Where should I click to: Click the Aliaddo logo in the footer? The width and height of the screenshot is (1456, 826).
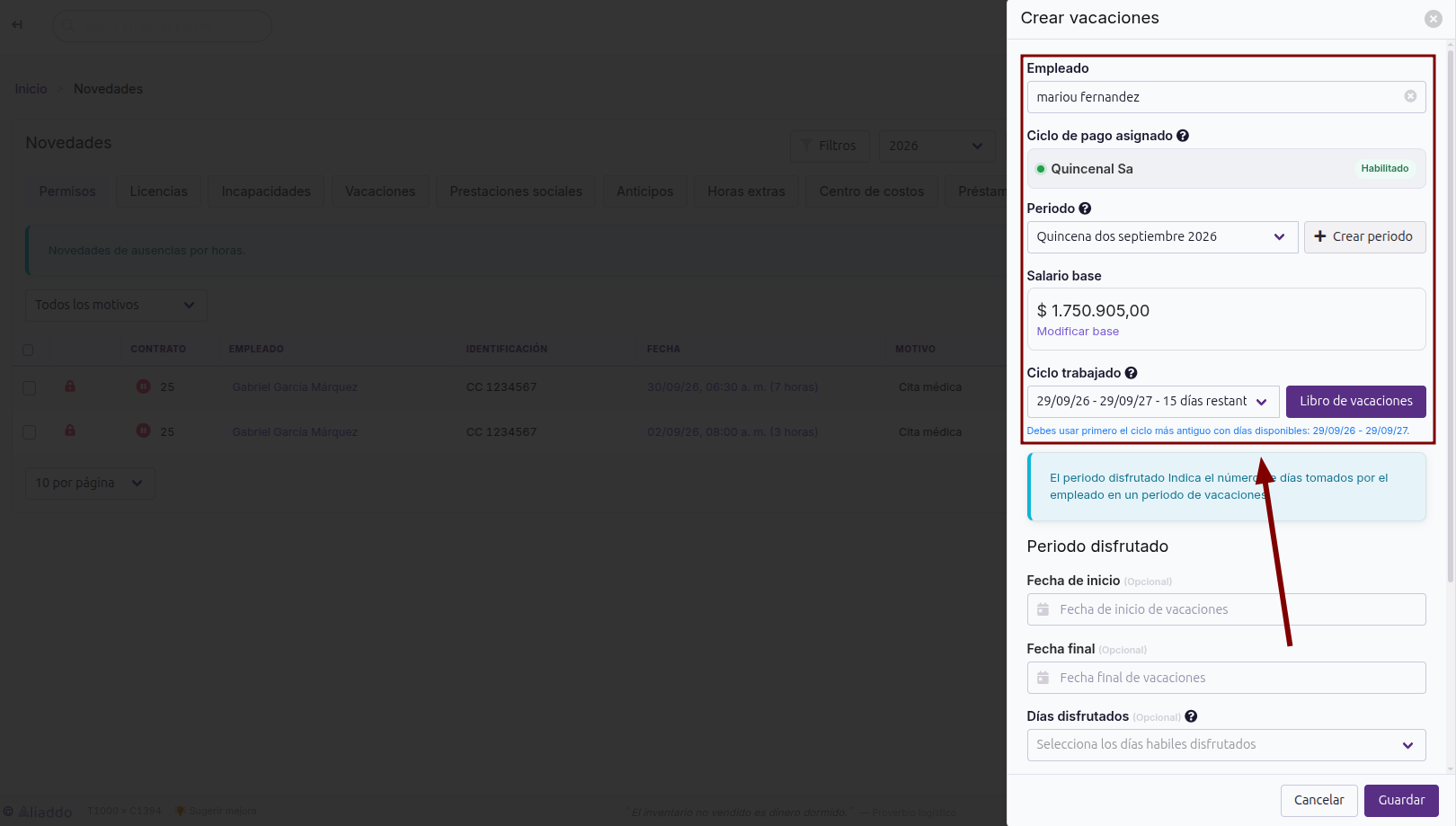[x=38, y=812]
